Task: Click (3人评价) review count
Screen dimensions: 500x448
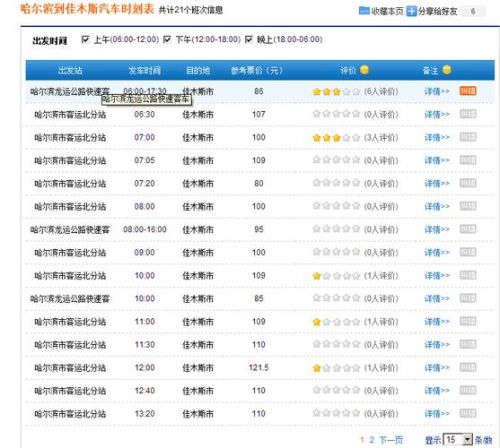Action: tap(381, 137)
